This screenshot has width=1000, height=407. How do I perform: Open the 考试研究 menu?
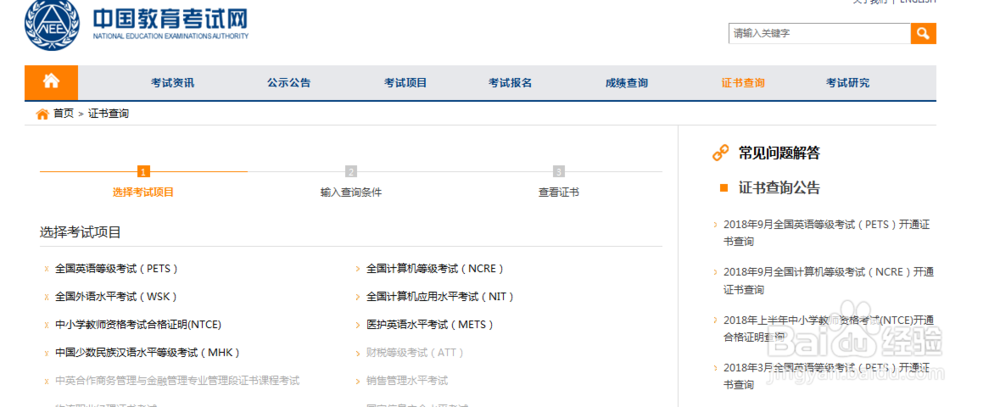click(x=848, y=83)
